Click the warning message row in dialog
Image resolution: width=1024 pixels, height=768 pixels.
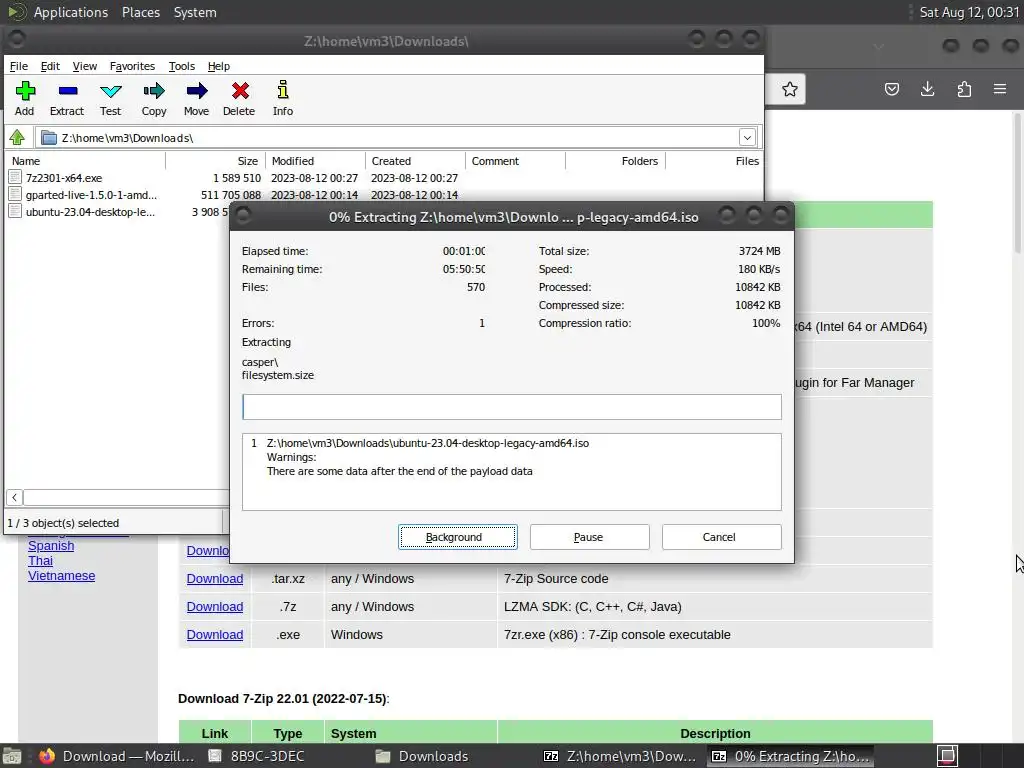coord(400,471)
